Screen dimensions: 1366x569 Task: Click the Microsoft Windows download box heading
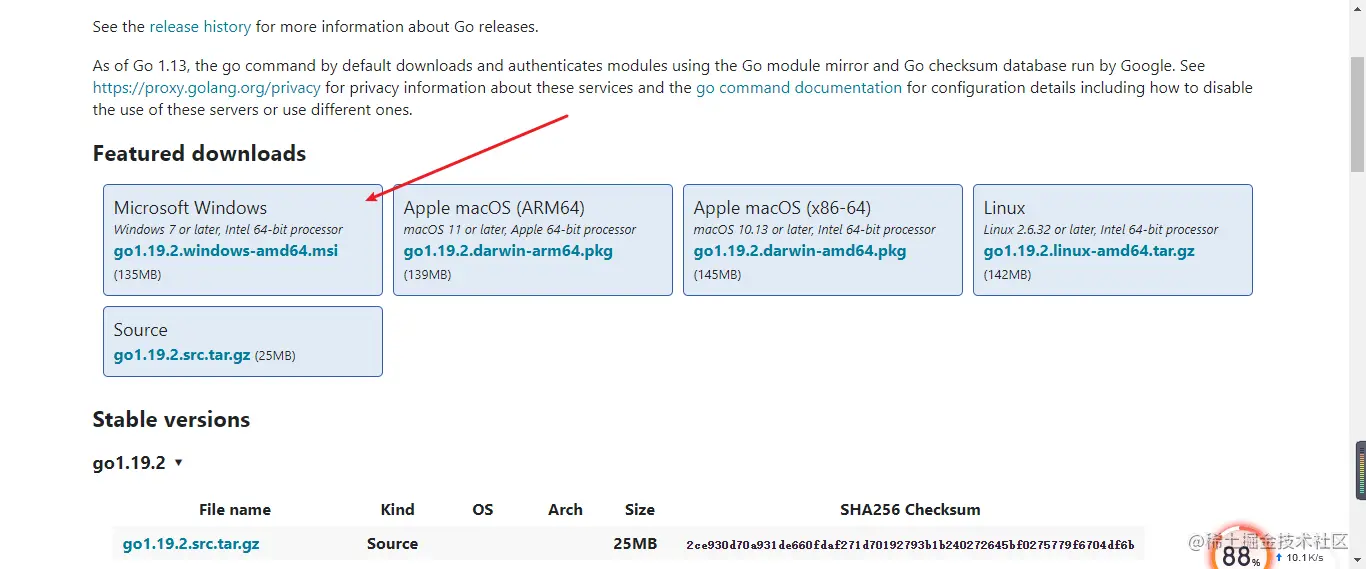pyautogui.click(x=190, y=208)
